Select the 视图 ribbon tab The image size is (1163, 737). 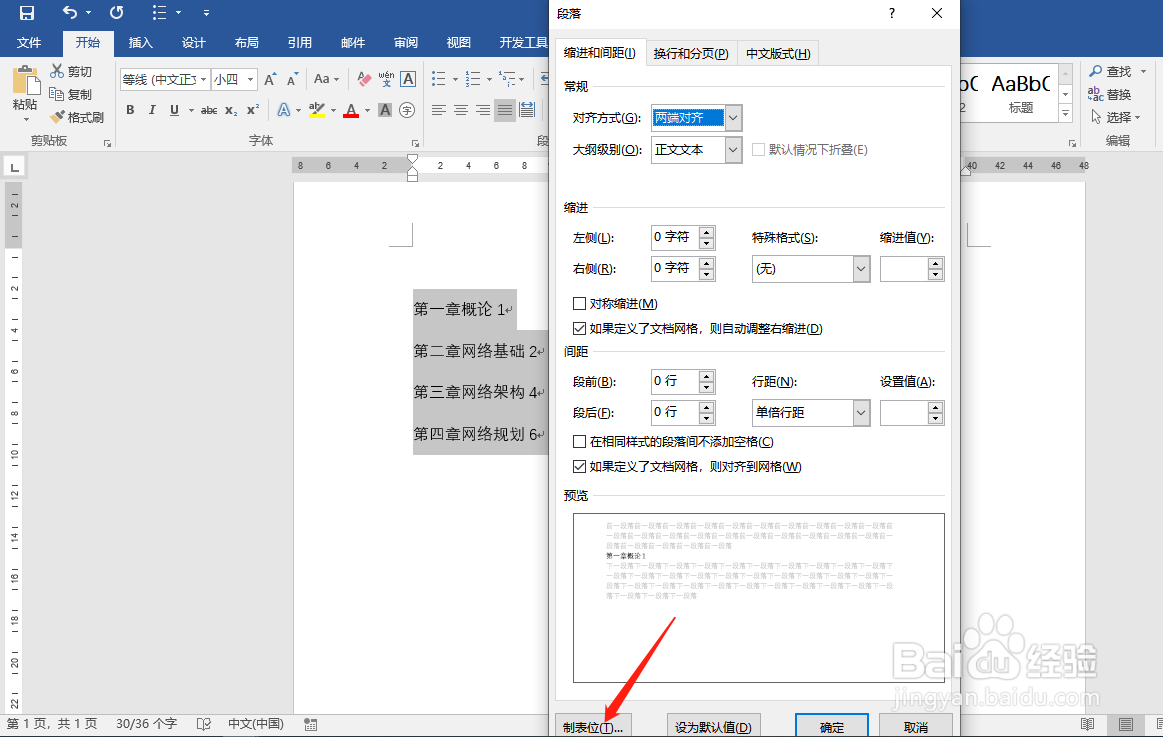click(458, 42)
